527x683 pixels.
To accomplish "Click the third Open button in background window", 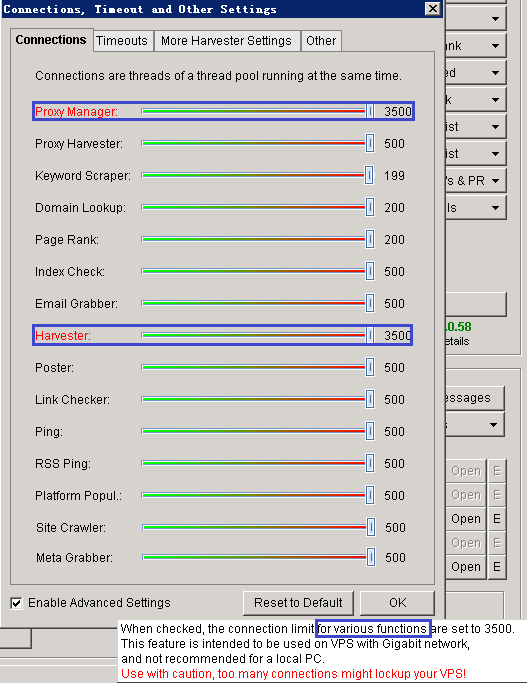I will pos(465,519).
